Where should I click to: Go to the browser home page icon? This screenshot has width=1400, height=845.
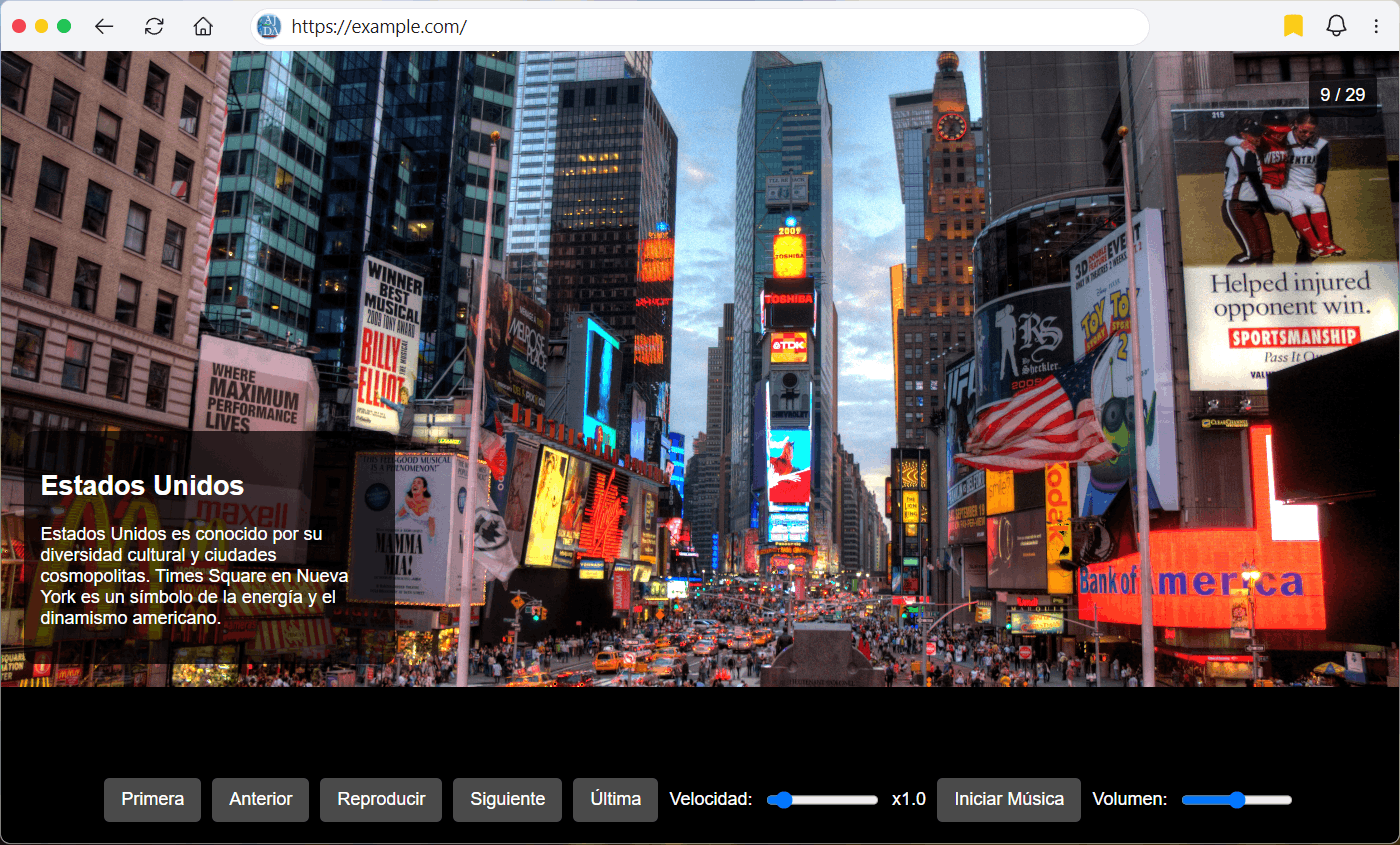(203, 27)
